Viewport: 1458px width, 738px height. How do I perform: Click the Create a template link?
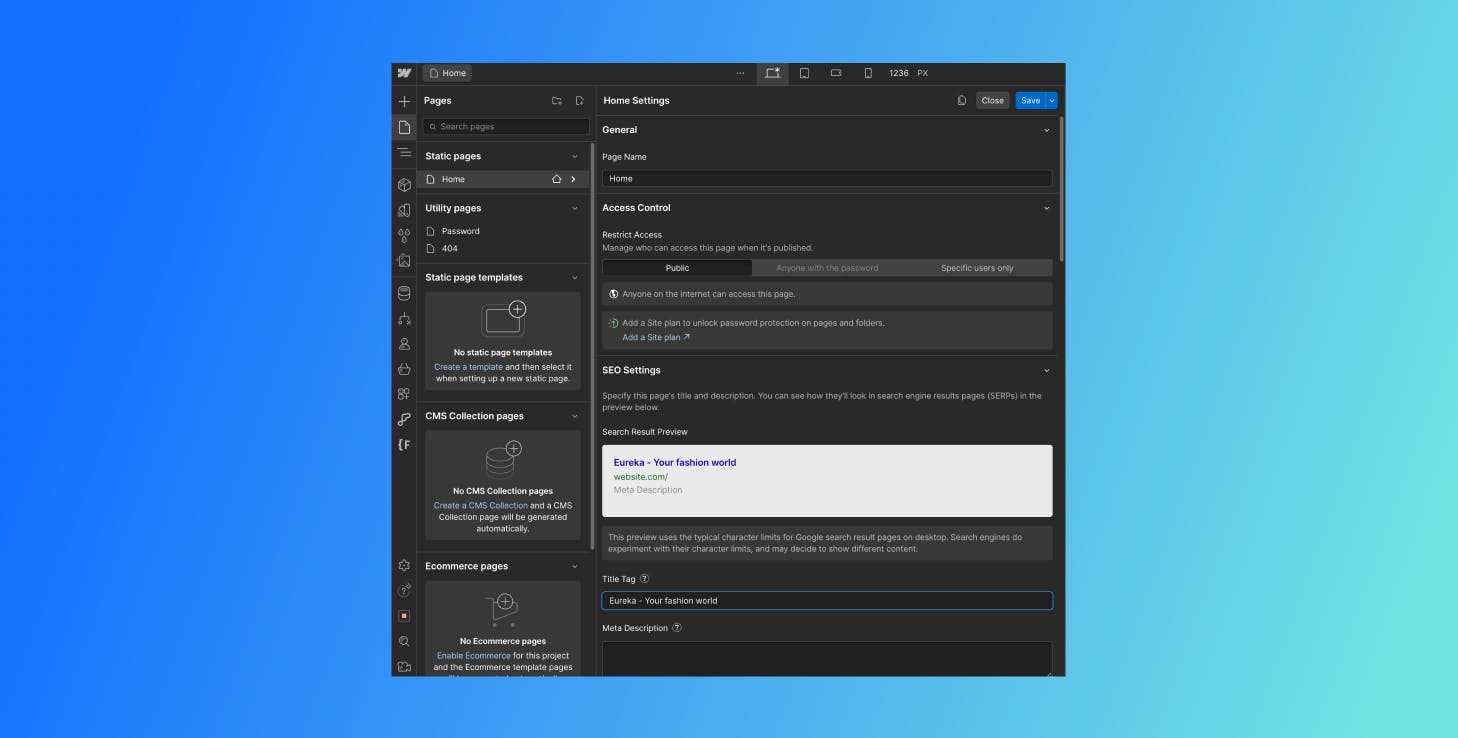[468, 367]
